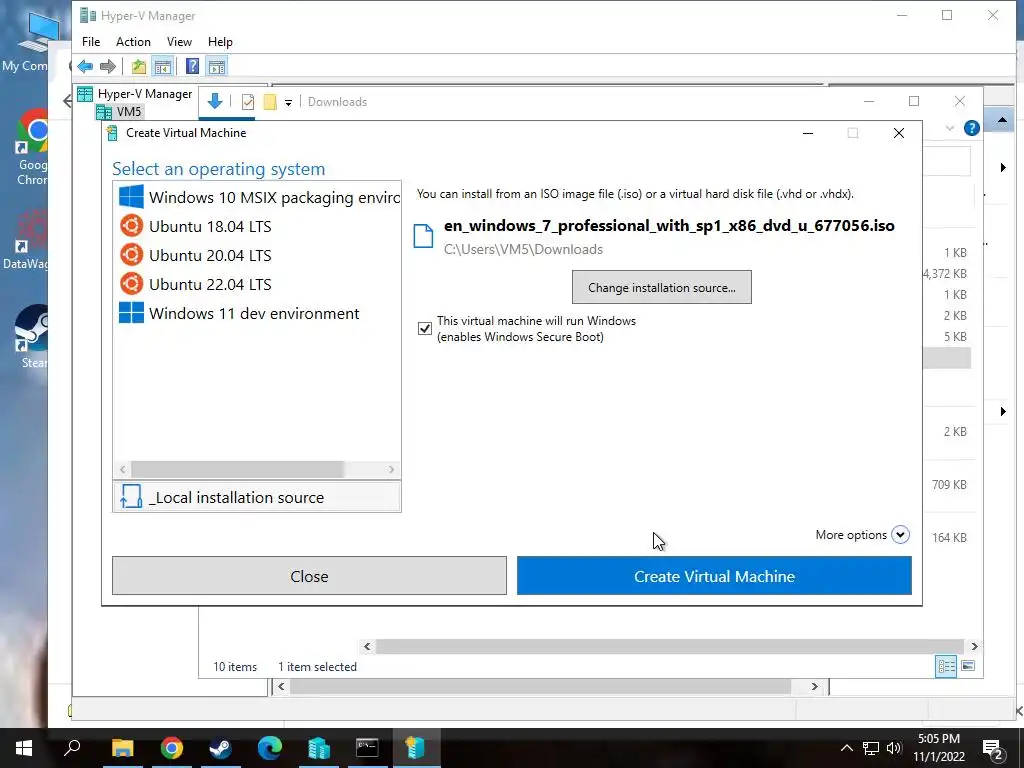Toggle the Show/Hide Console Tree toolbar icon
Viewport: 1024px width, 768px height.
tap(162, 66)
